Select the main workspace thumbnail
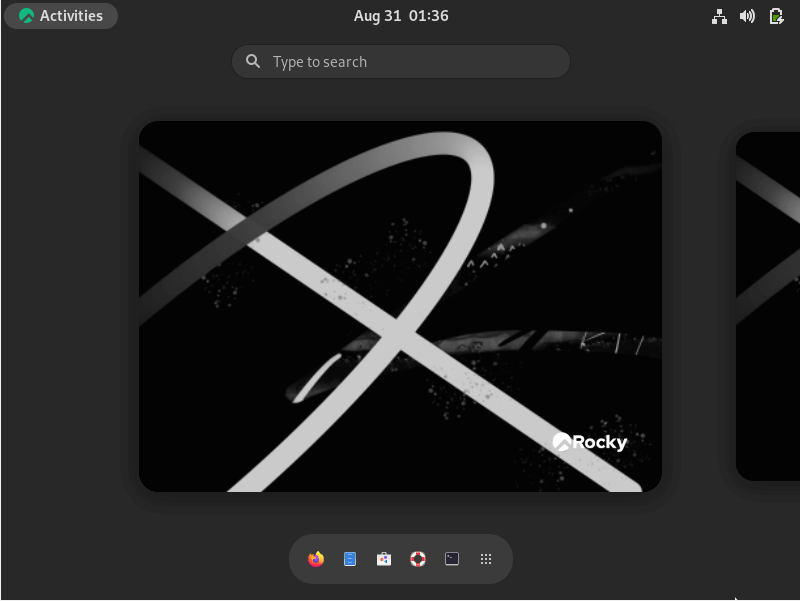The height and width of the screenshot is (601, 800). pos(401,307)
